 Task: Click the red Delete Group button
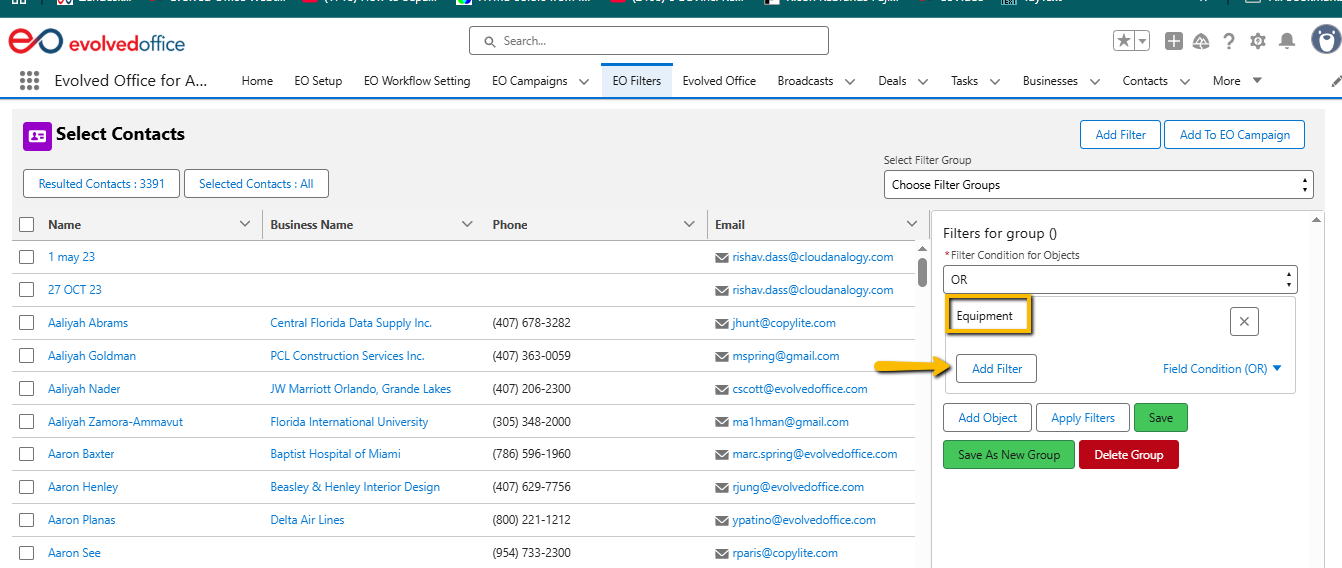1128,455
